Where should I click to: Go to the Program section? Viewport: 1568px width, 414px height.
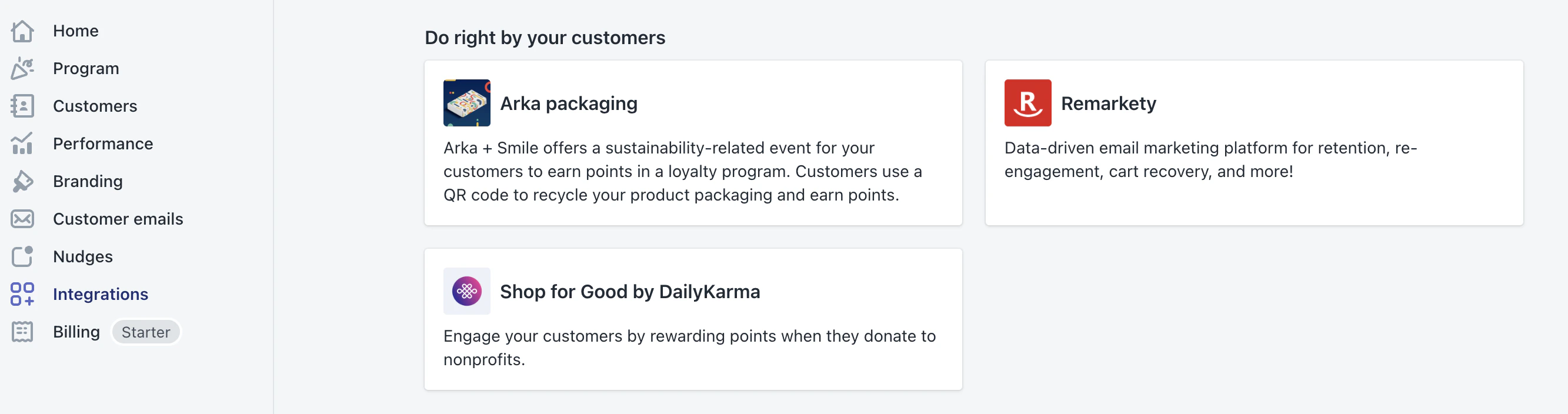pyautogui.click(x=86, y=69)
